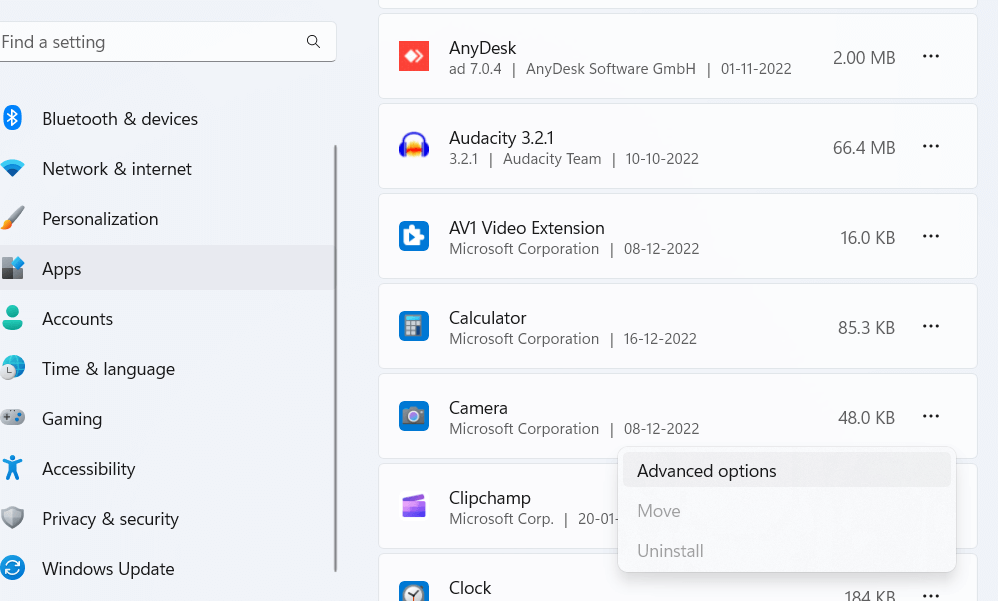
Task: Click the Clock app icon
Action: [414, 592]
